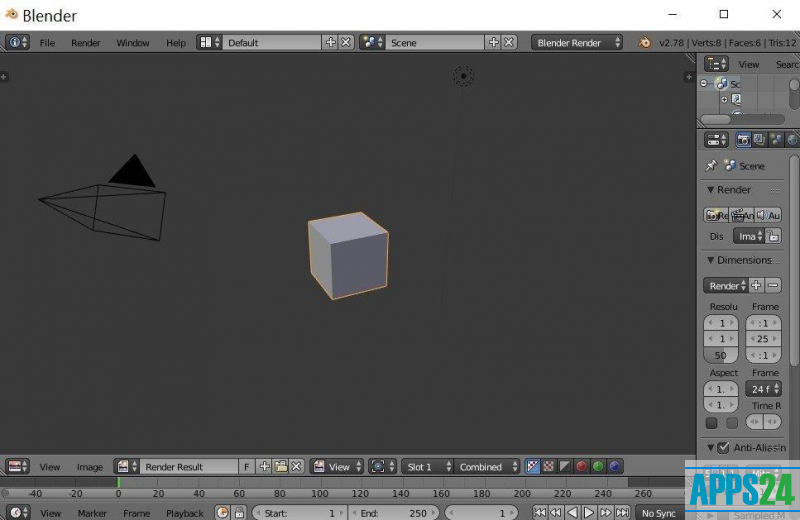Click the lamp object in the view
800x520 pixels.
(463, 76)
